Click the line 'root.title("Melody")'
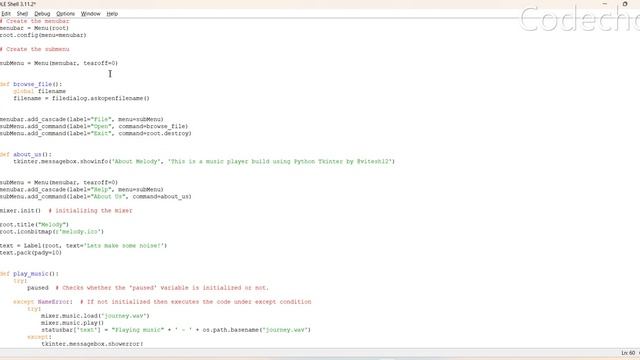The image size is (640, 360). (34, 224)
